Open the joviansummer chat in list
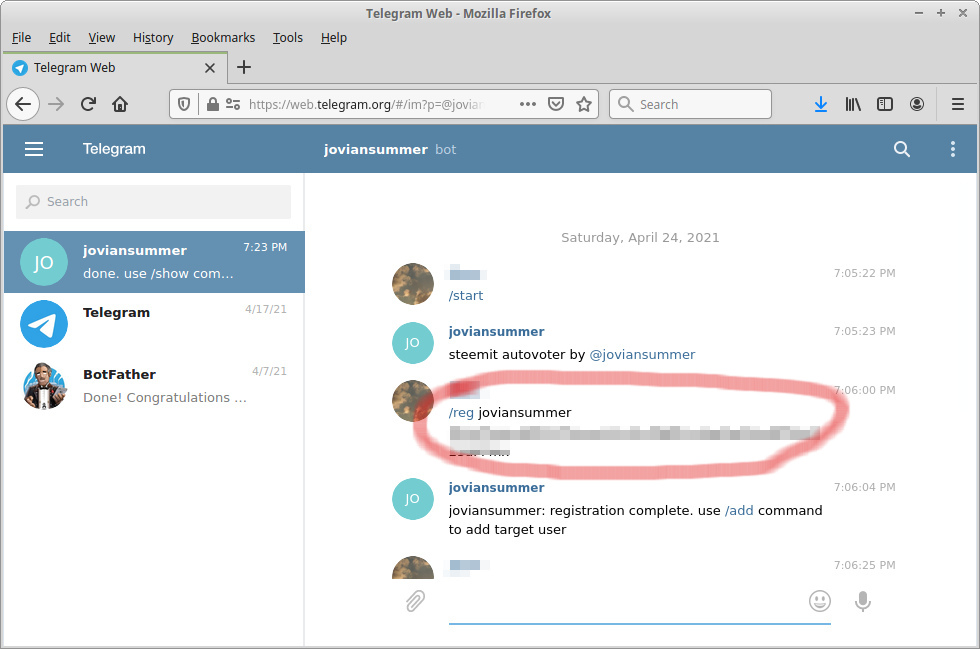The image size is (980, 649). pyautogui.click(x=154, y=262)
